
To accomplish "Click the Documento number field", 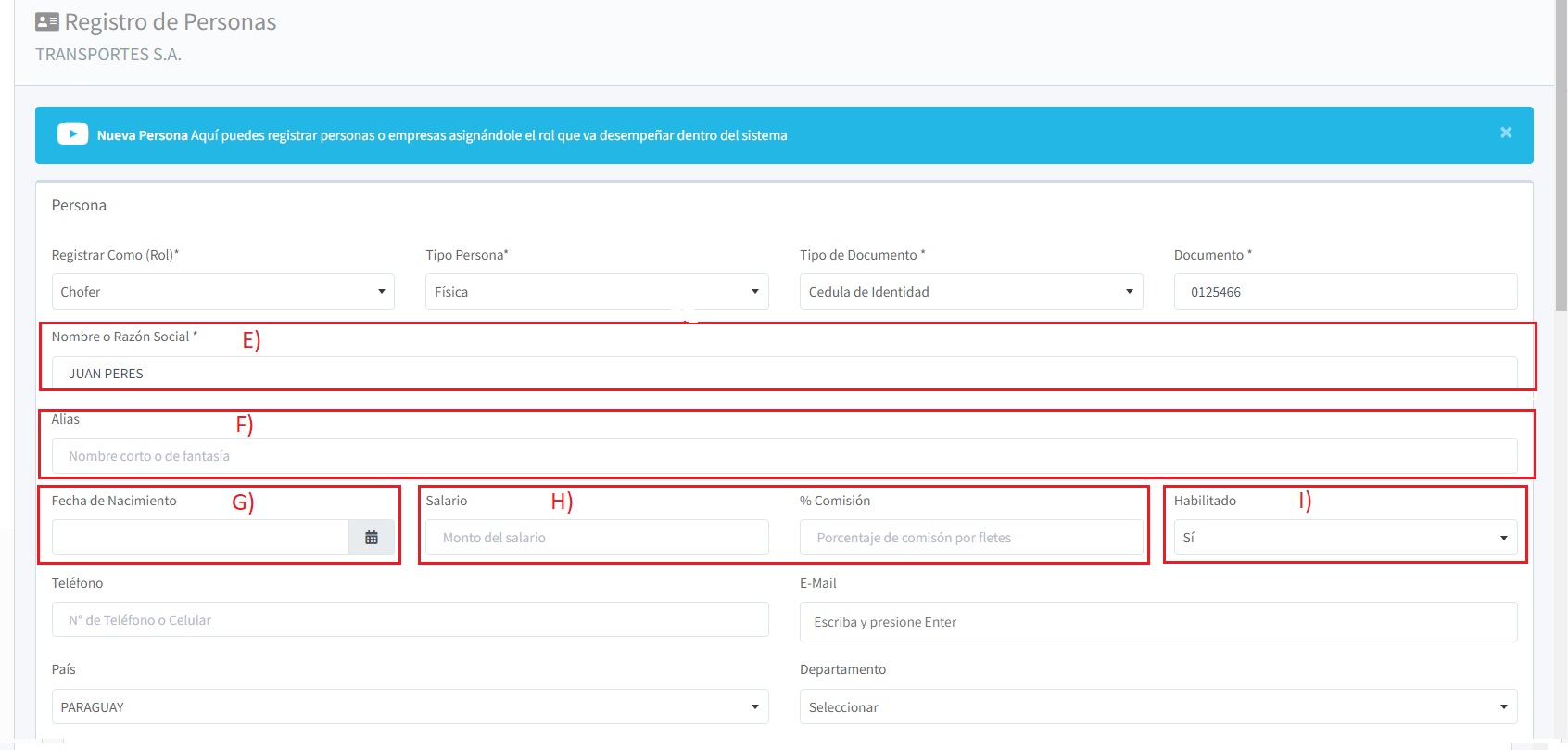I will (1345, 292).
